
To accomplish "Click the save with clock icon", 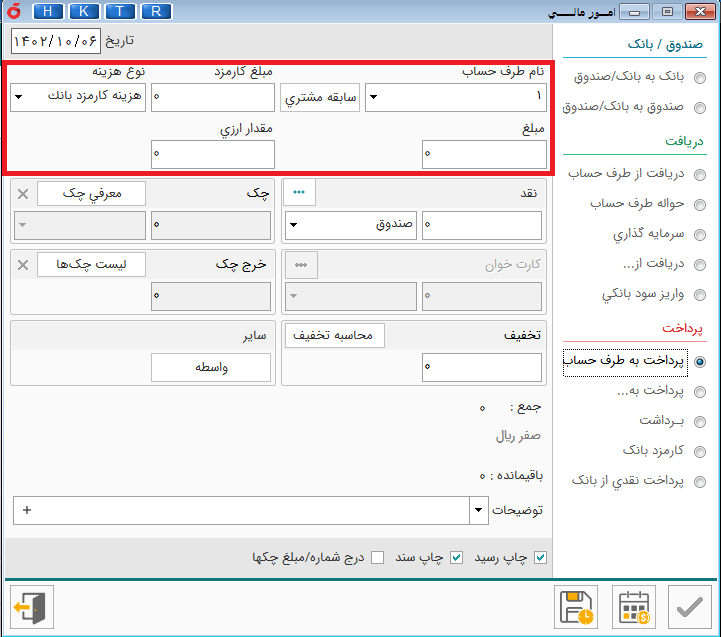I will (575, 607).
